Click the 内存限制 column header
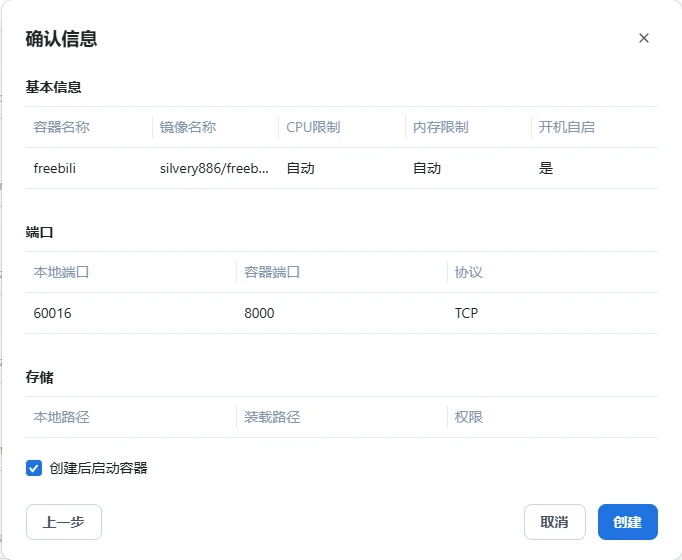The image size is (682, 560). (440, 127)
